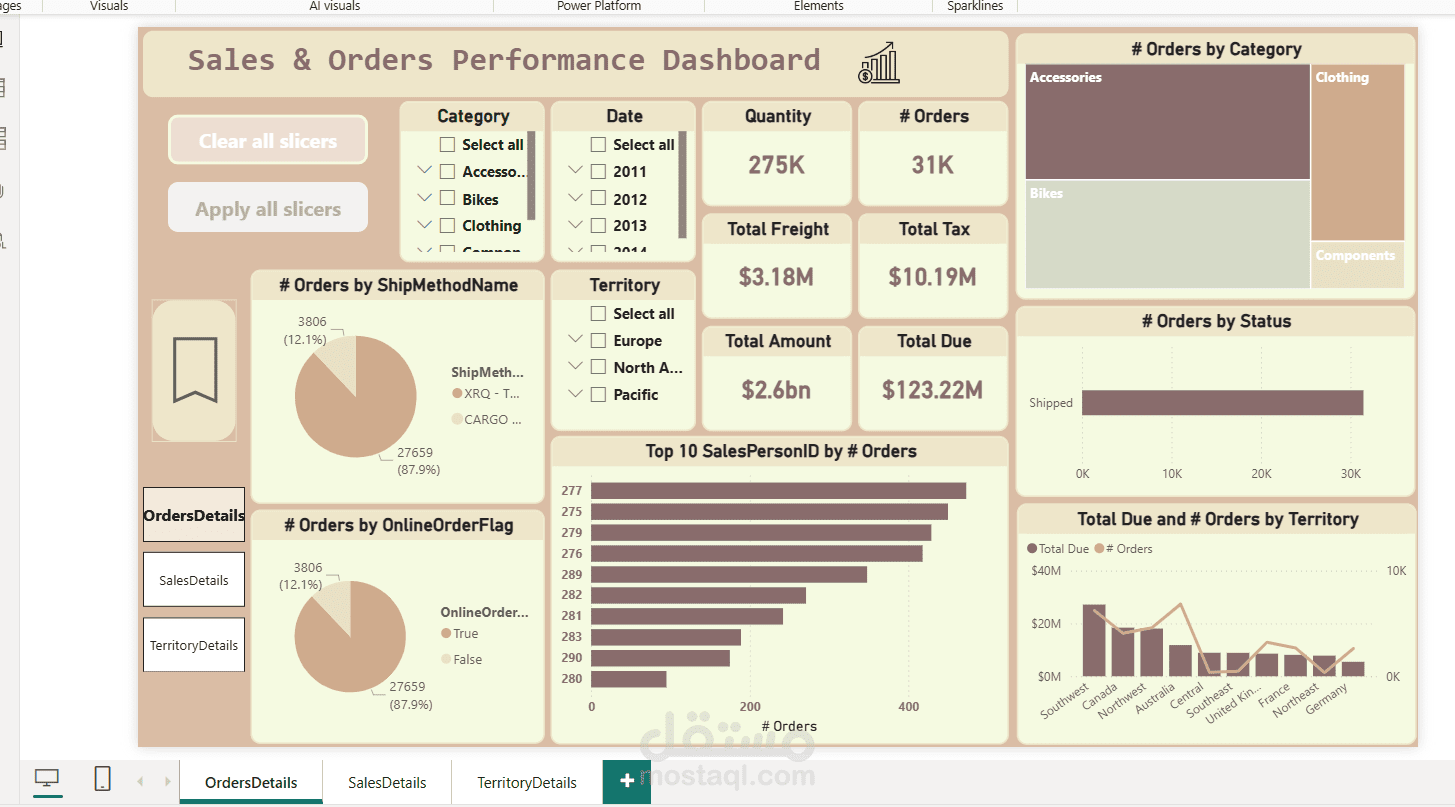Open the SalesDetails page tab

point(387,782)
